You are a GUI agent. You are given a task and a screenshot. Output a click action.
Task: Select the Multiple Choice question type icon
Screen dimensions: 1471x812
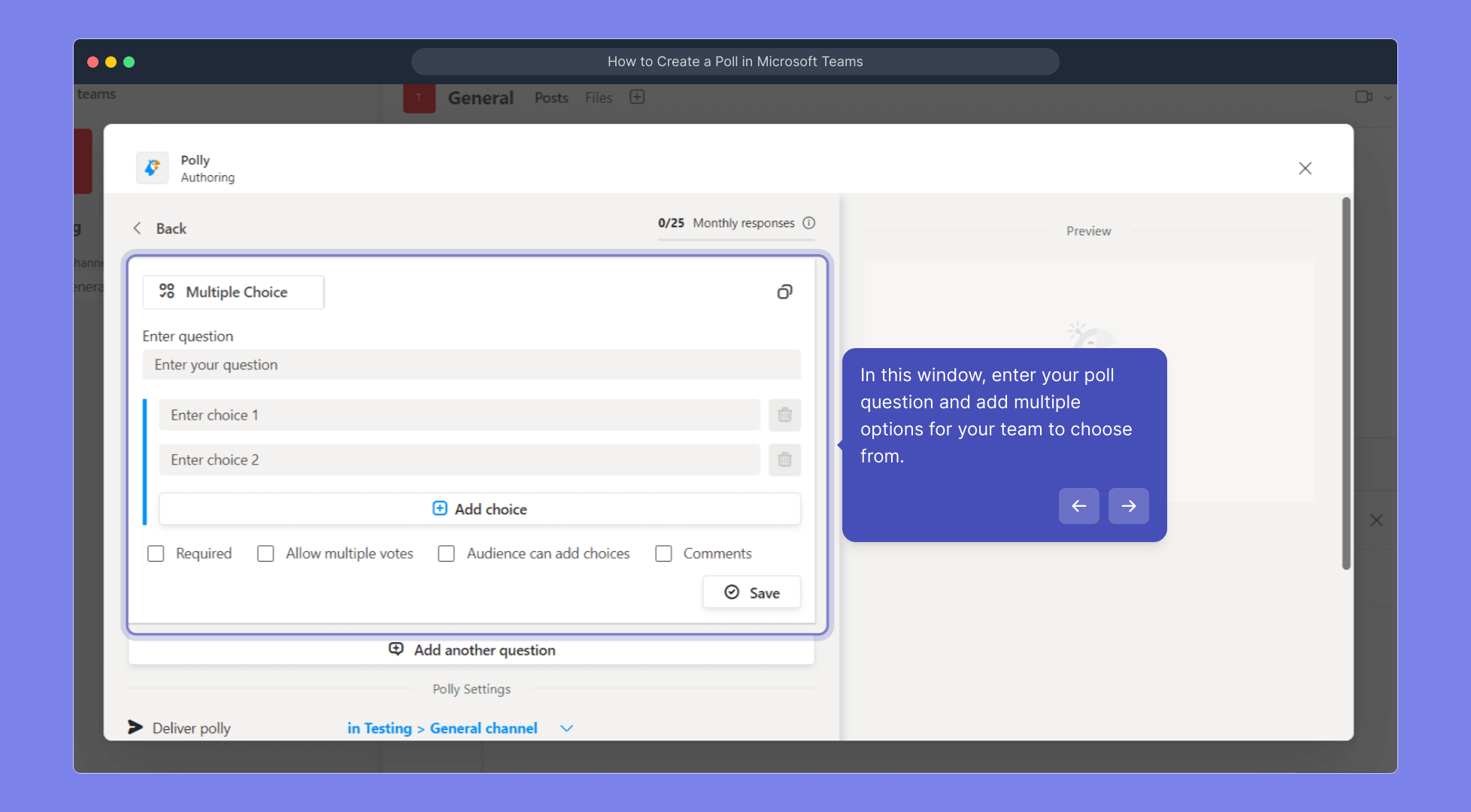(x=167, y=292)
